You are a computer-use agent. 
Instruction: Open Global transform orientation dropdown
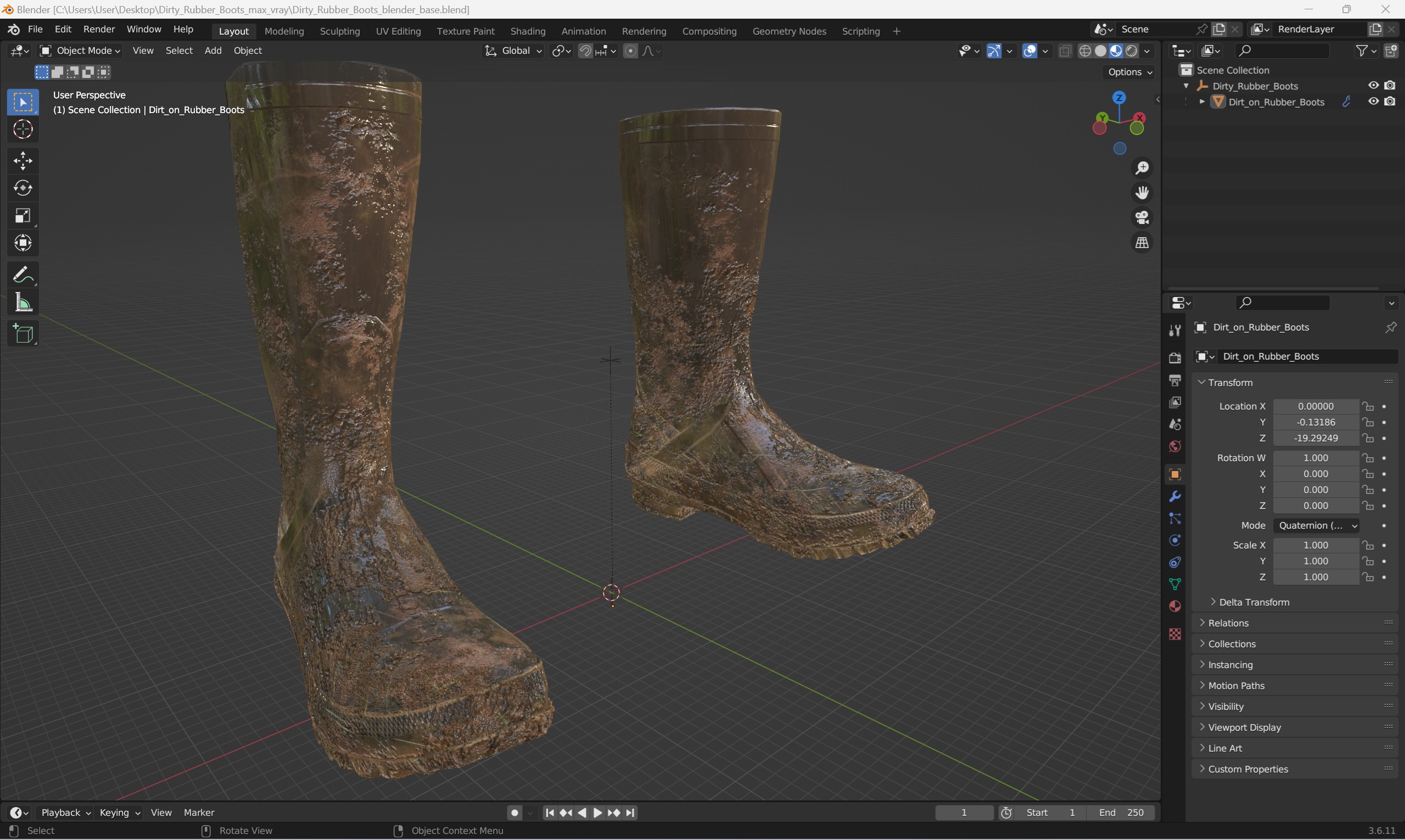[513, 51]
